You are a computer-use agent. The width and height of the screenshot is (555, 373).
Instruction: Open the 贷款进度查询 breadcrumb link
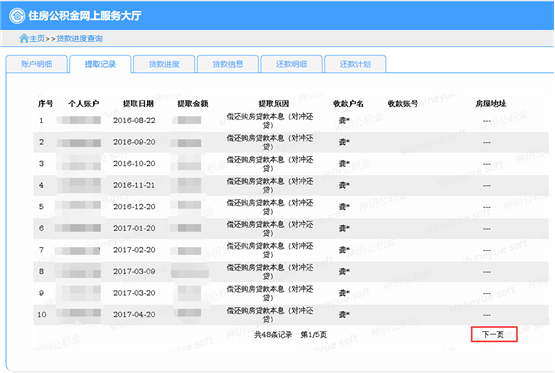pos(79,38)
